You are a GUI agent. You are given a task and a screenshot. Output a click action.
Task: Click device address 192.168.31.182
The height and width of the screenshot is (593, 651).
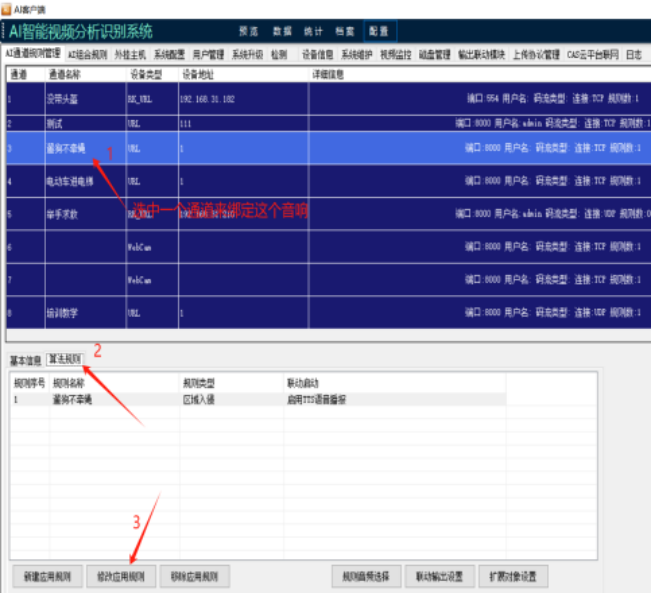tap(207, 99)
